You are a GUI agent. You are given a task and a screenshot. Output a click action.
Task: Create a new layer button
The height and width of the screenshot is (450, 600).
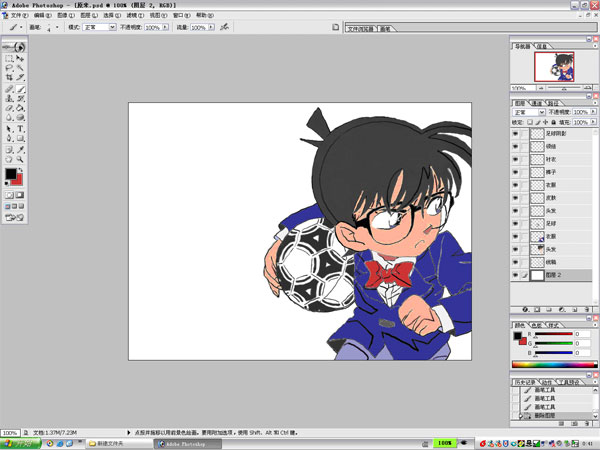point(574,310)
